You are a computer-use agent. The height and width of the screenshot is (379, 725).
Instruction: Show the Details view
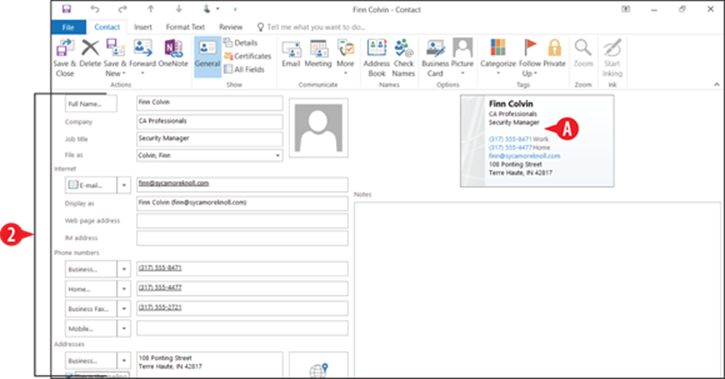click(241, 43)
